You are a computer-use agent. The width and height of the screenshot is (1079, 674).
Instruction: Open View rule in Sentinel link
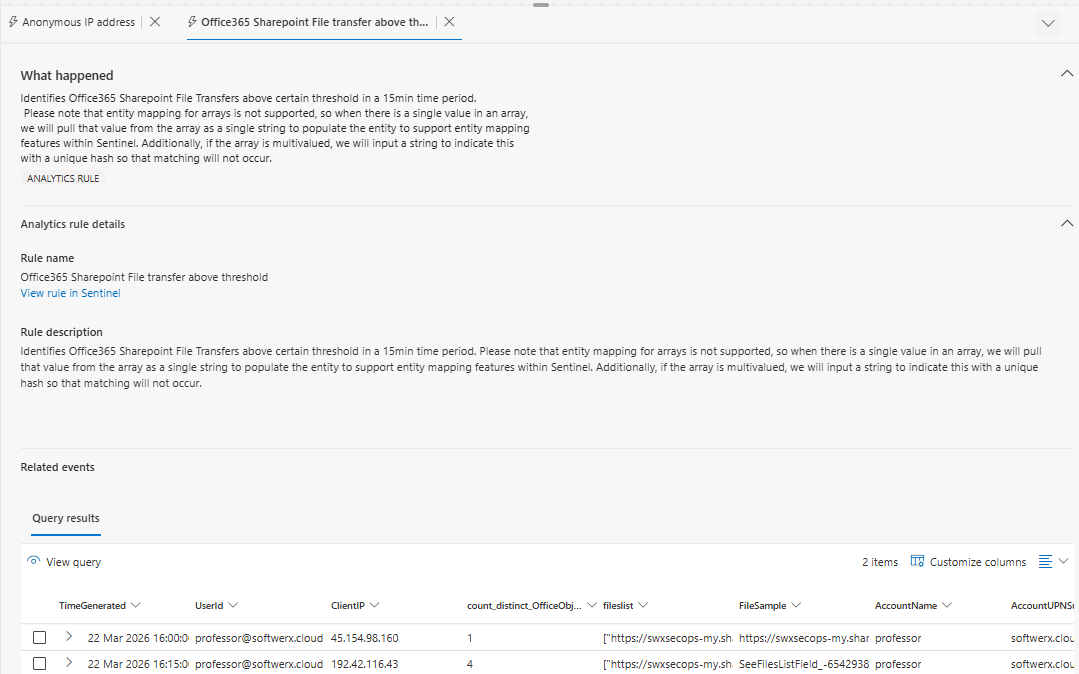(70, 293)
